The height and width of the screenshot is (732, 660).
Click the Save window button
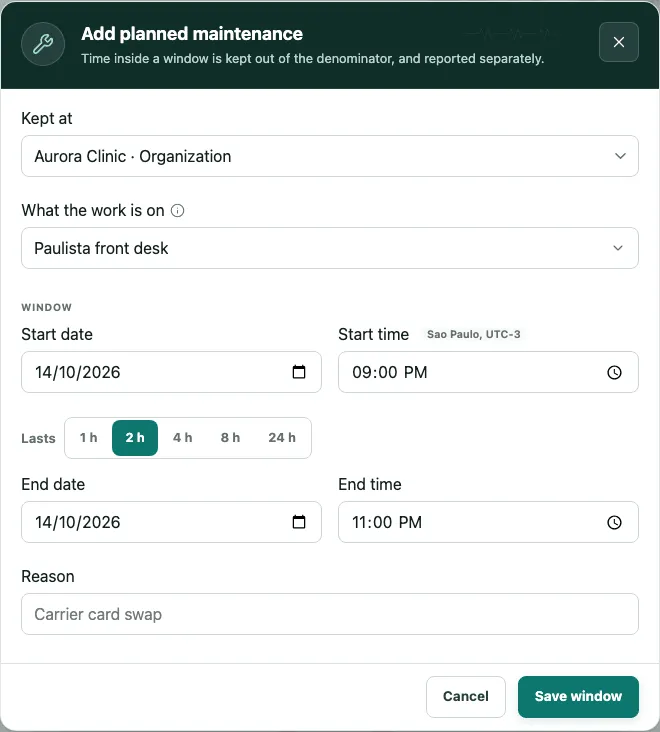point(578,697)
